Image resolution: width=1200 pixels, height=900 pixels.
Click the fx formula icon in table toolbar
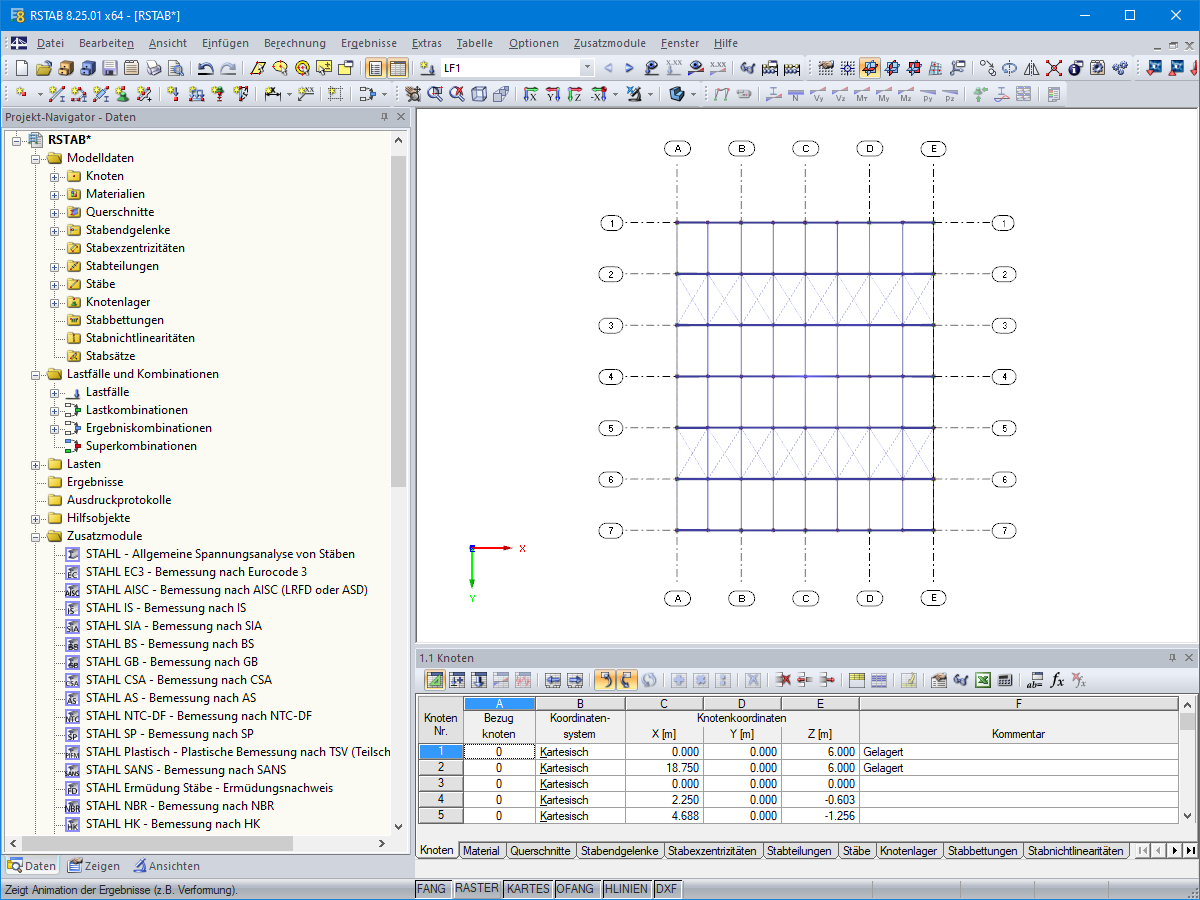(x=1057, y=680)
